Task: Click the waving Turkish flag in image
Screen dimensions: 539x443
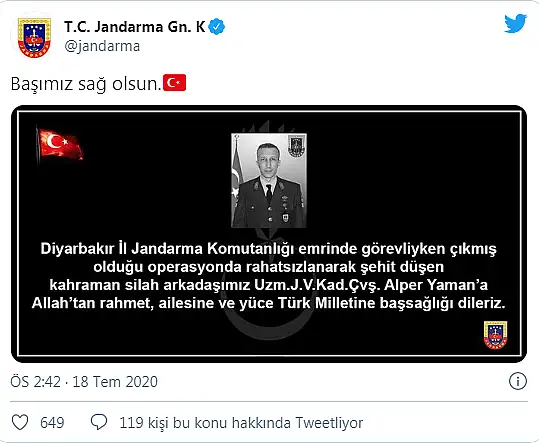Action: tap(59, 144)
